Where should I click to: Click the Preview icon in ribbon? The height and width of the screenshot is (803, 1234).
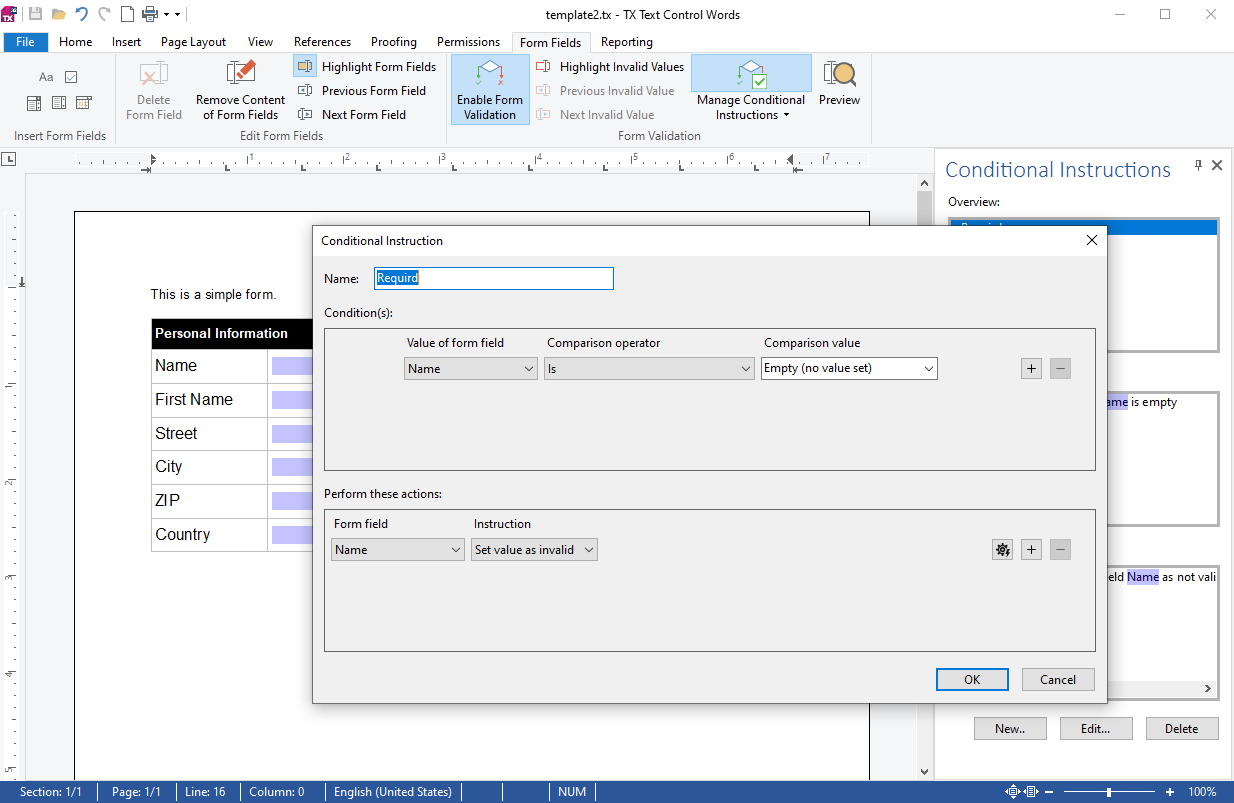[x=839, y=84]
